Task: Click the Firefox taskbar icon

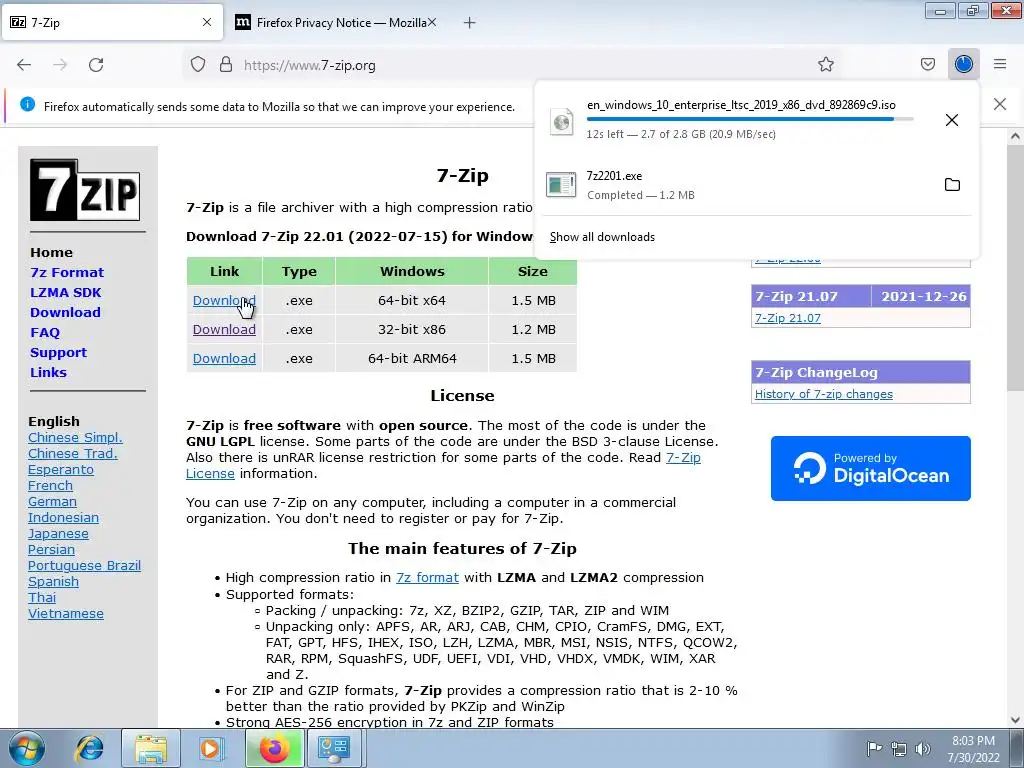Action: point(274,748)
